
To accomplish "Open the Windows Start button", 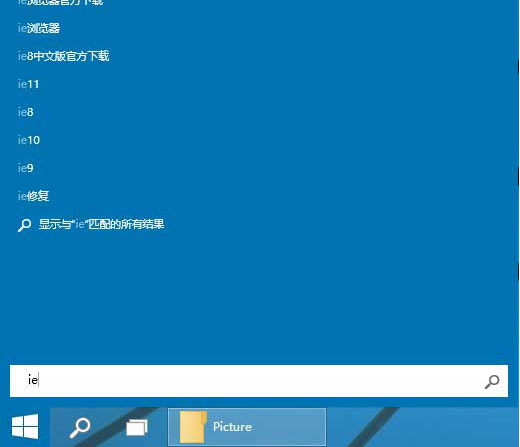I will [25, 426].
